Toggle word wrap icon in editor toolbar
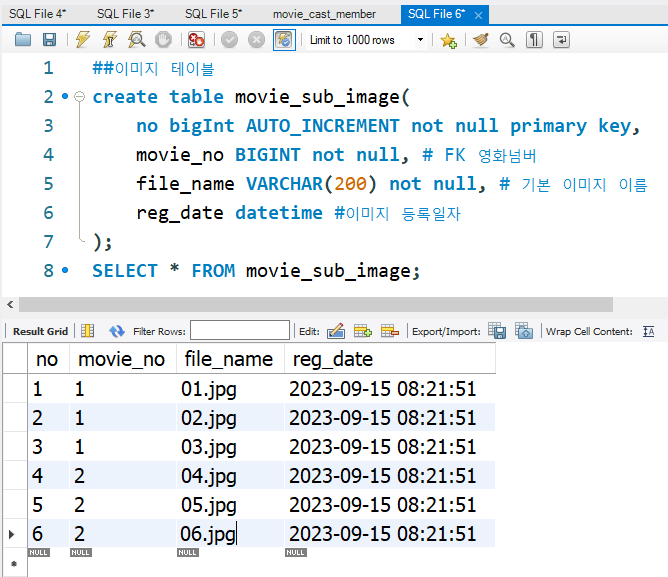This screenshot has width=668, height=577. point(561,40)
